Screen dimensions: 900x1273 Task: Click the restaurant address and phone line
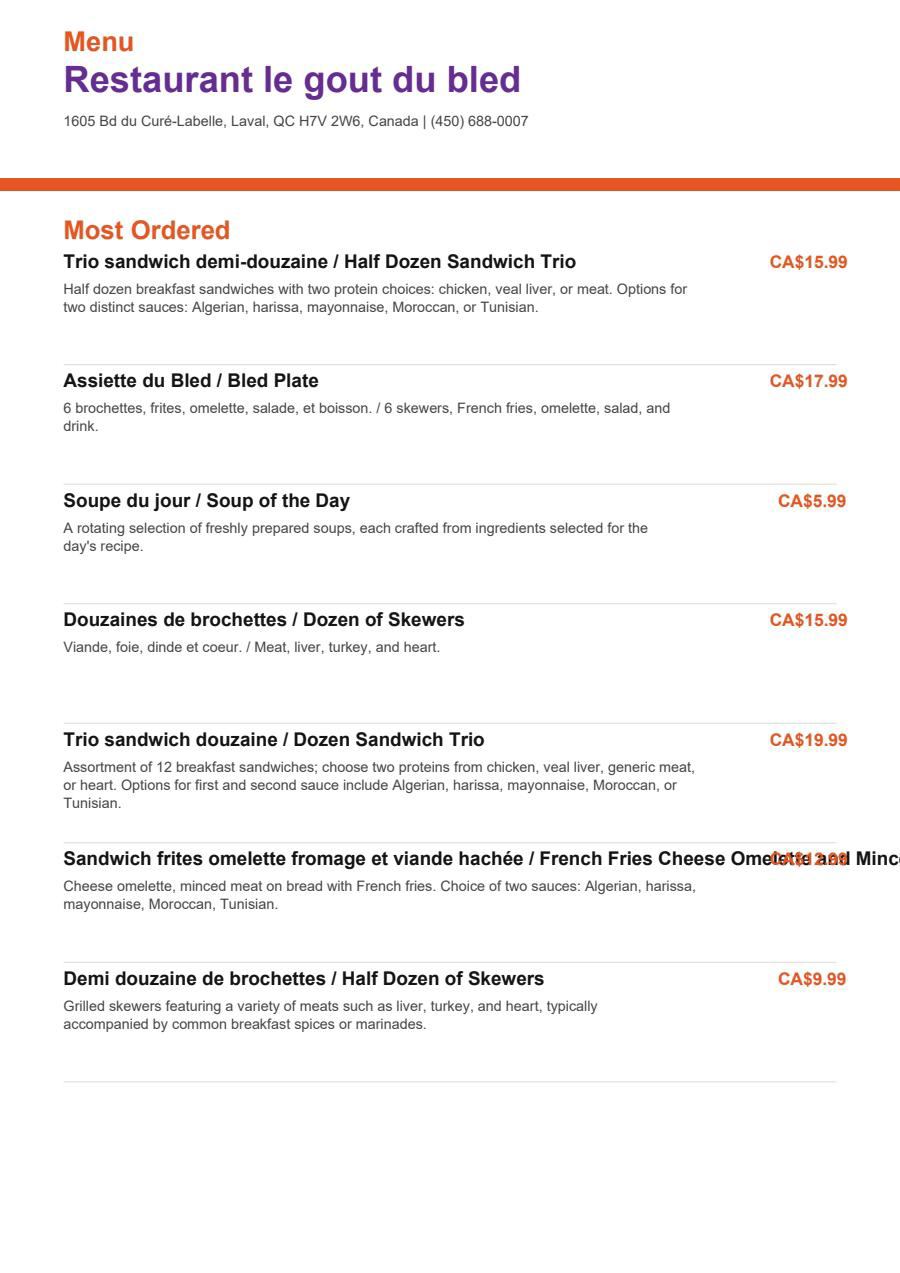click(x=296, y=122)
